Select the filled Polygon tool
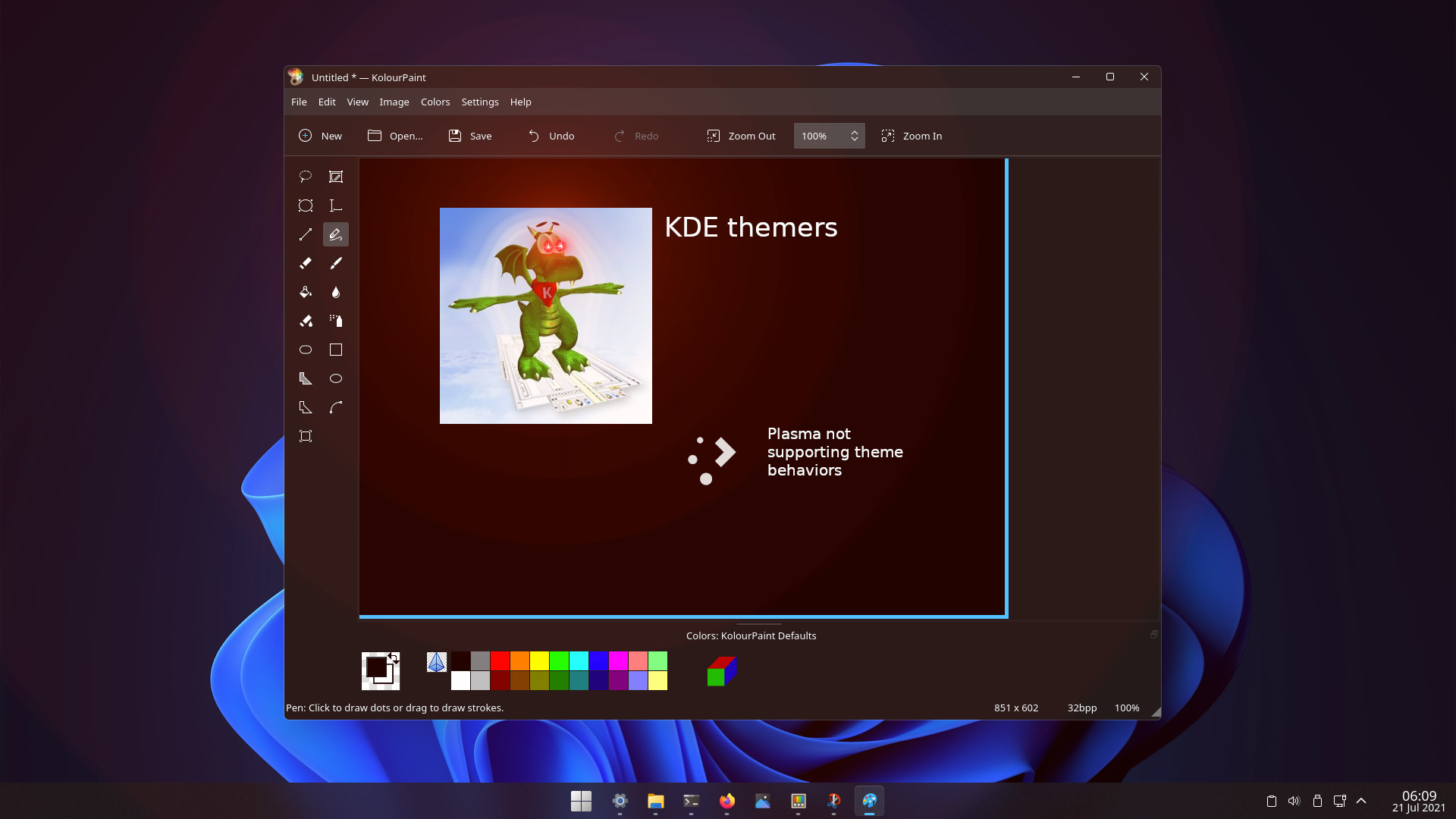The width and height of the screenshot is (1456, 819). (x=306, y=378)
